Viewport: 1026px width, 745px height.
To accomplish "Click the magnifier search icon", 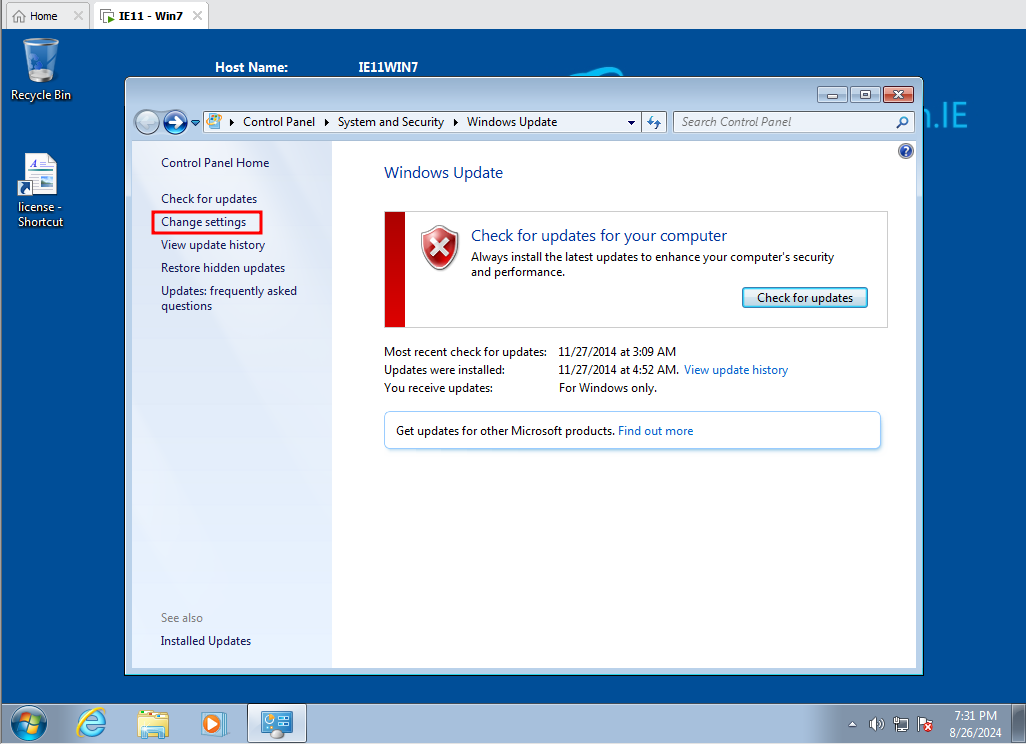I will pyautogui.click(x=902, y=122).
